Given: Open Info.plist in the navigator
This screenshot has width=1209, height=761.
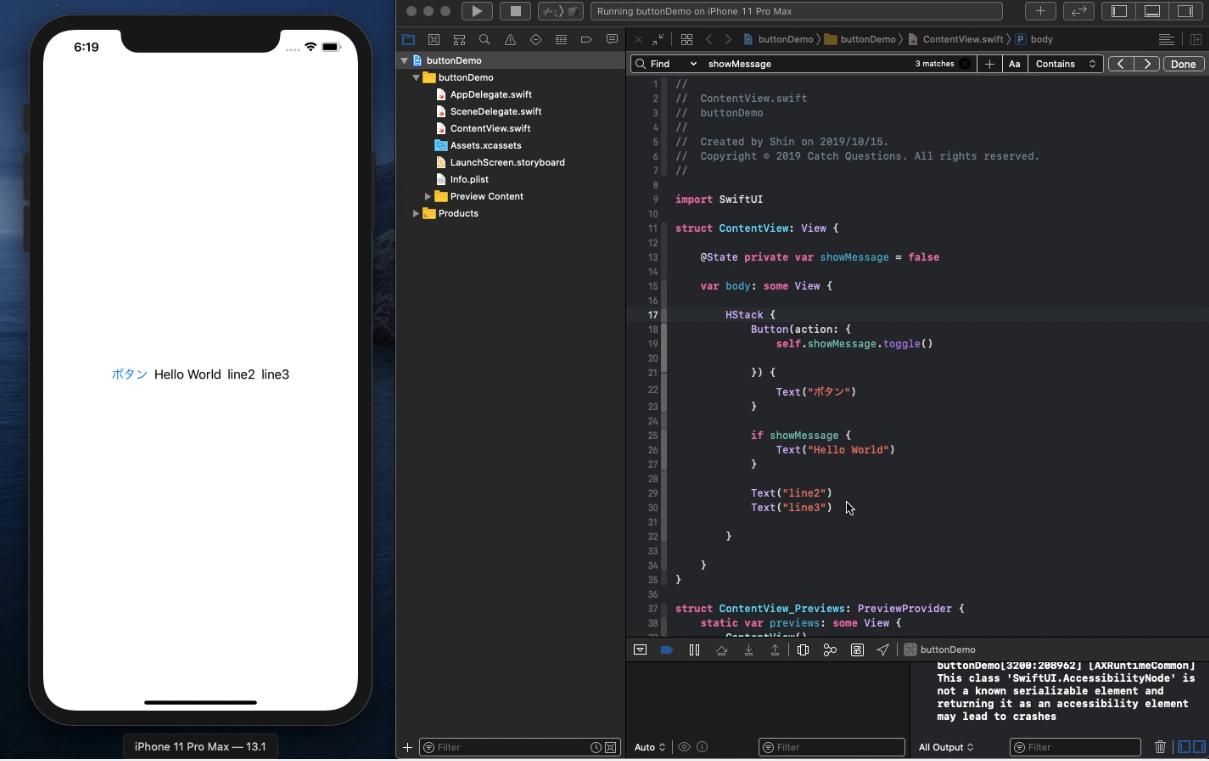Looking at the screenshot, I should coord(469,180).
